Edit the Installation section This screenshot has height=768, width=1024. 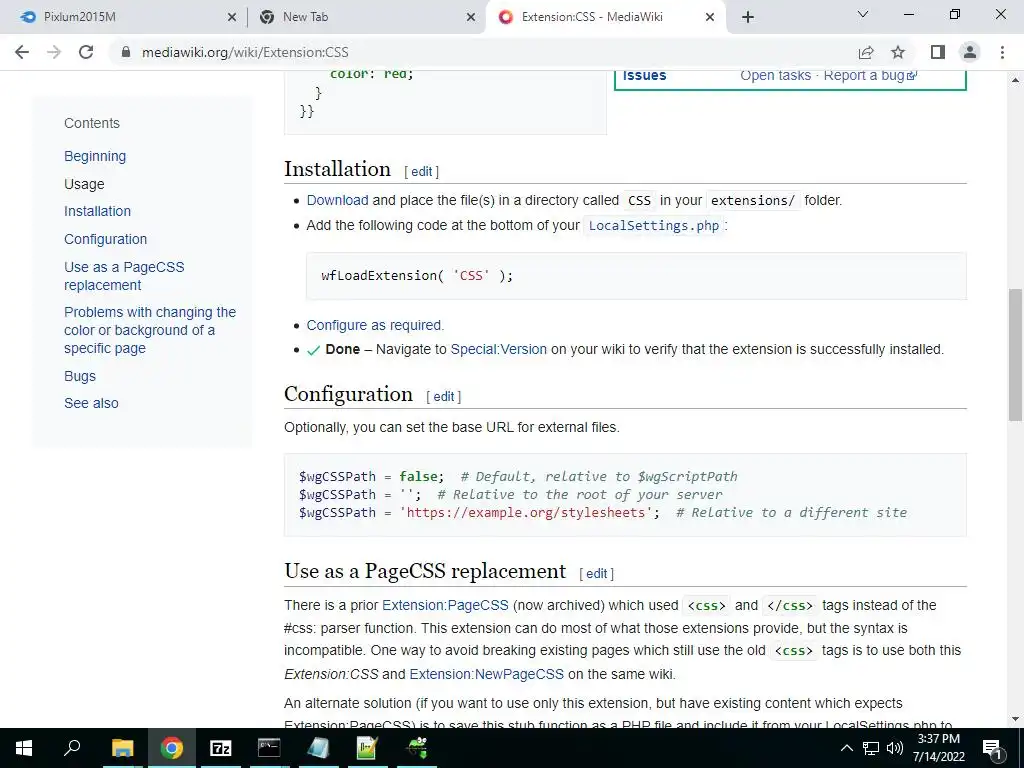[x=421, y=172]
